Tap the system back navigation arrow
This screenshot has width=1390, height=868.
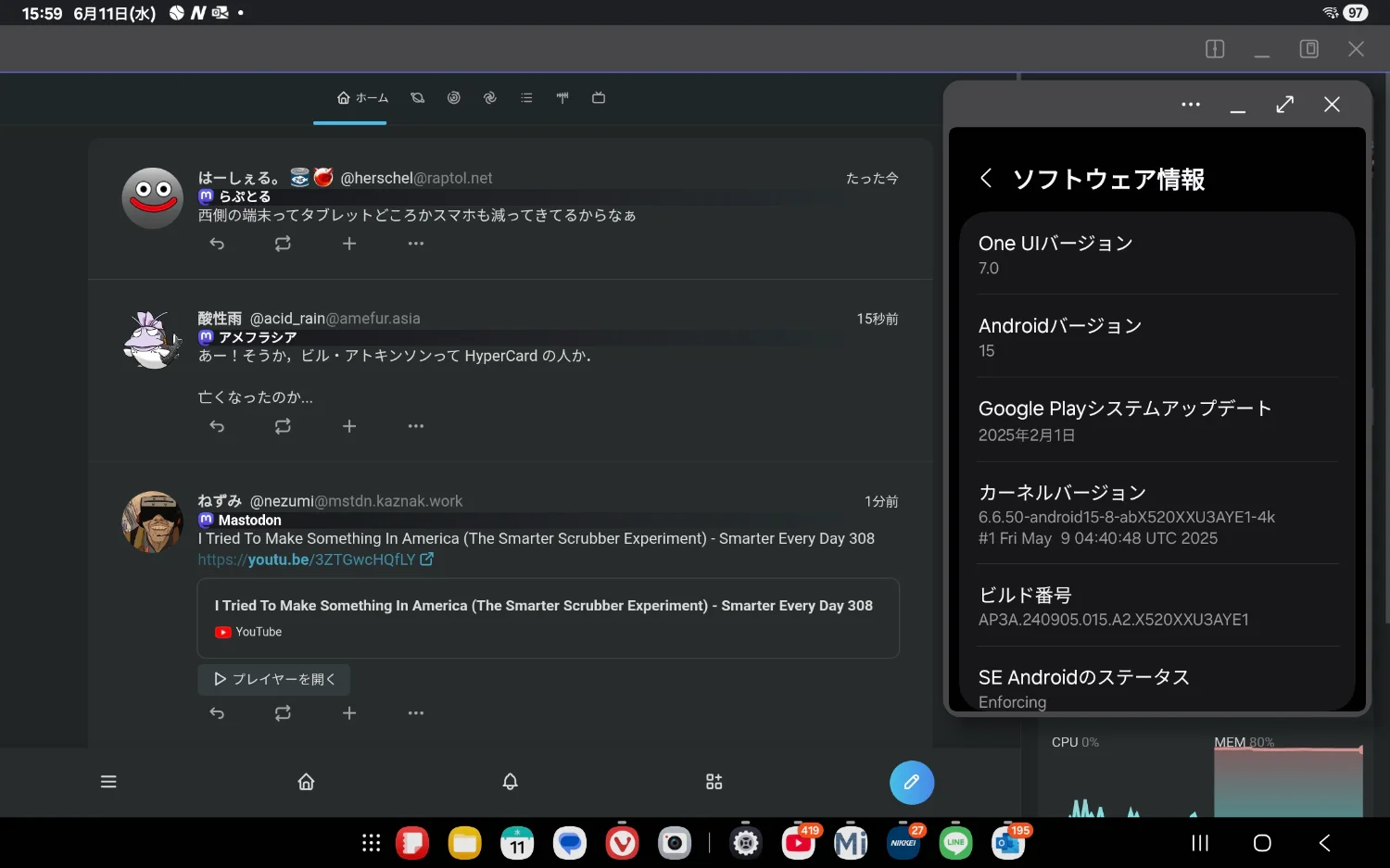click(1324, 843)
